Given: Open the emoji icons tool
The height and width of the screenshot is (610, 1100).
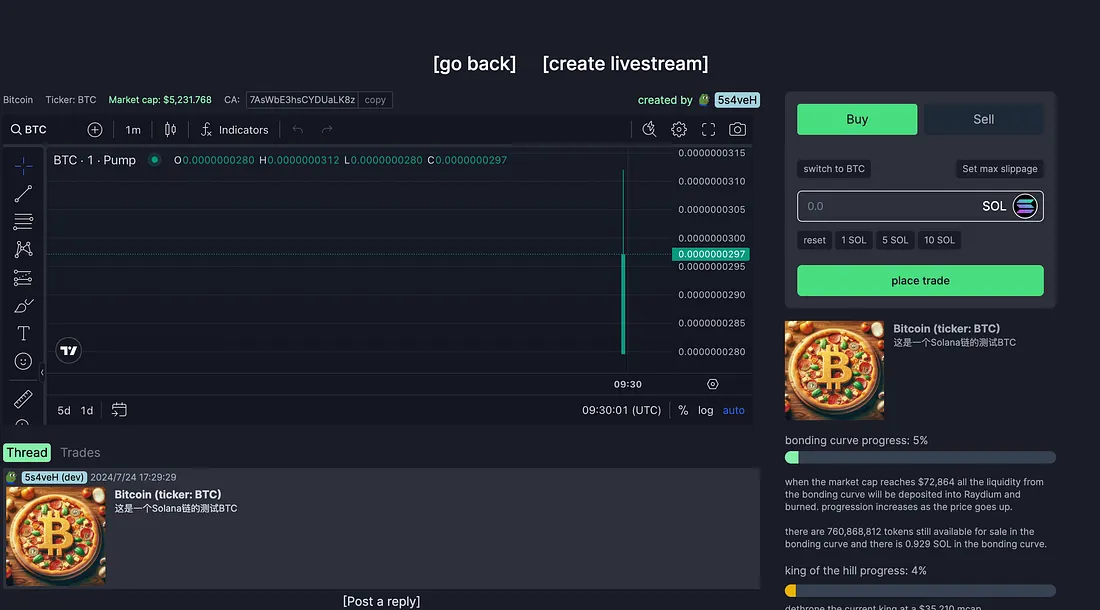Looking at the screenshot, I should click(23, 361).
